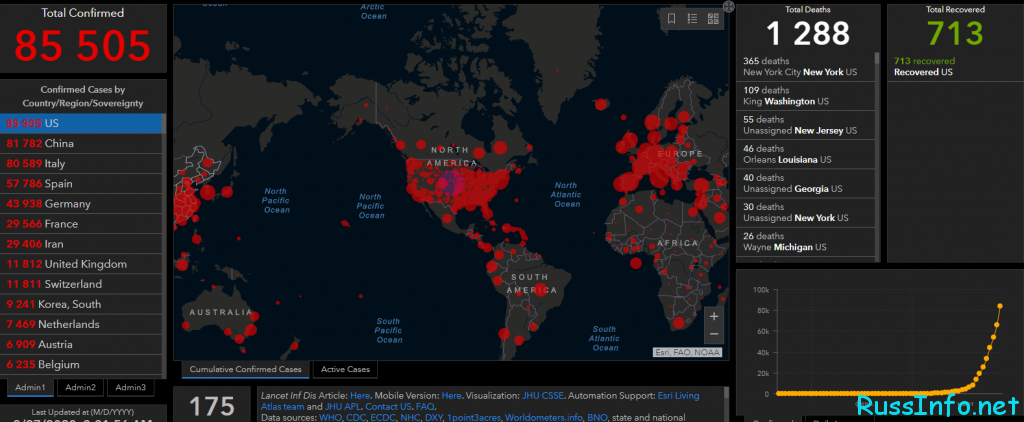Click the last data point on the chart
Screen dimensions: 1024x422
[x=1000, y=306]
